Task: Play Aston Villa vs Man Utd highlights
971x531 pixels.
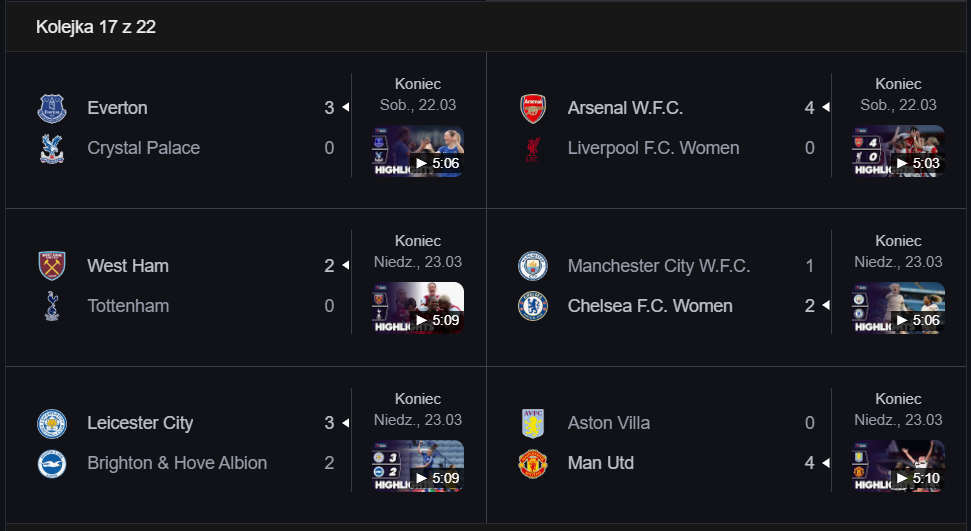Action: tap(899, 466)
